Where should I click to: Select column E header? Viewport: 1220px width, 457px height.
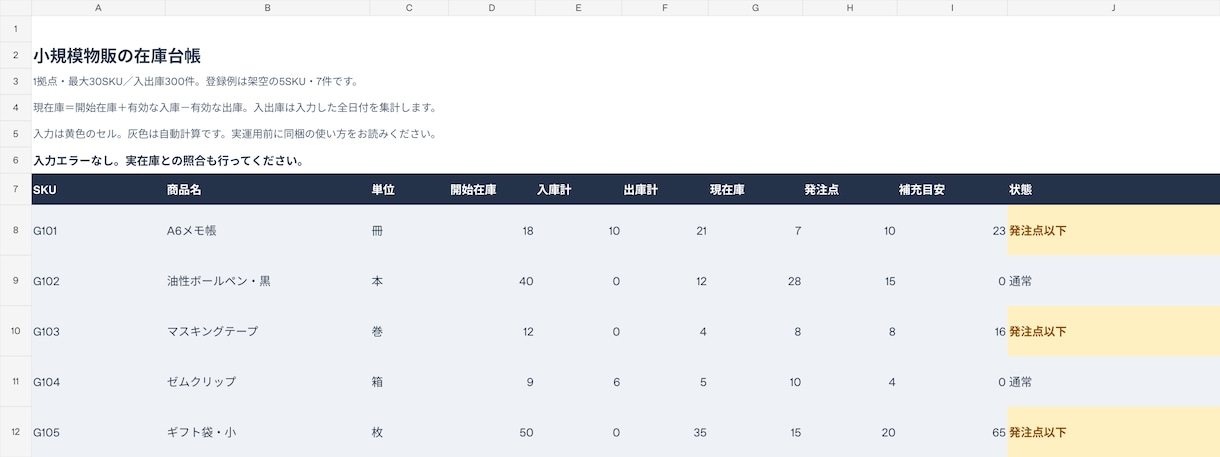point(578,8)
